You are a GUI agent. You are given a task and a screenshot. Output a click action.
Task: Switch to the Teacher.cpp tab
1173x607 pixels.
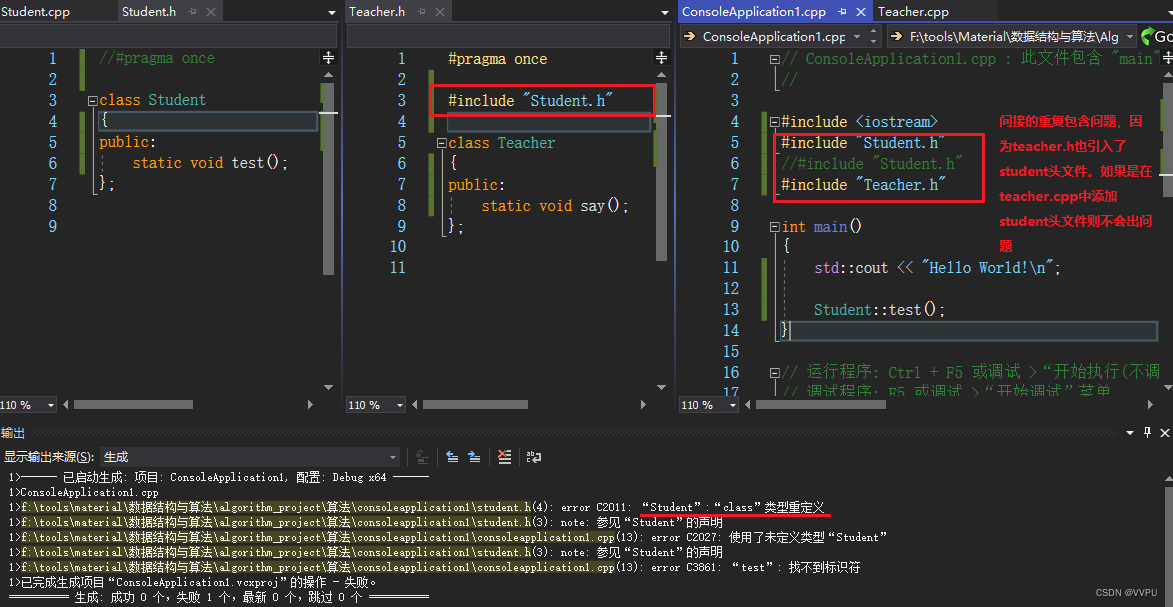pyautogui.click(x=913, y=11)
